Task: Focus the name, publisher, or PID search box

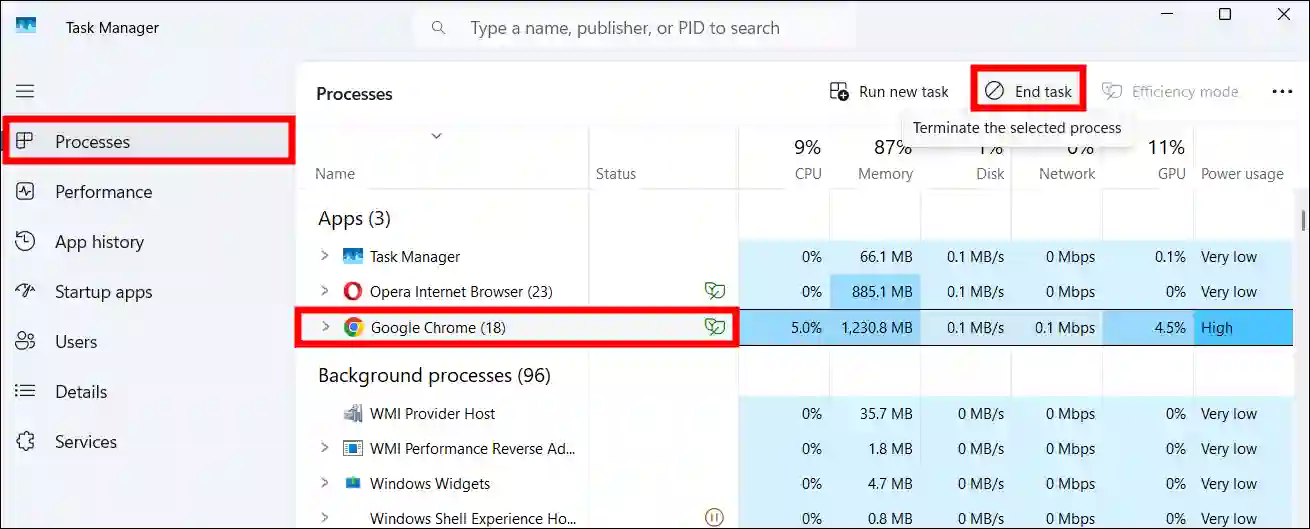Action: tap(634, 28)
